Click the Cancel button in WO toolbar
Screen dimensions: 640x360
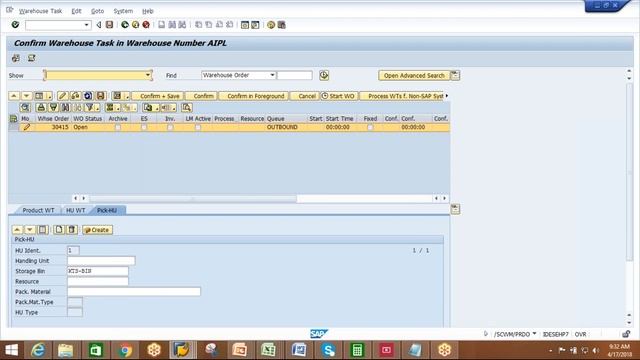(x=304, y=96)
